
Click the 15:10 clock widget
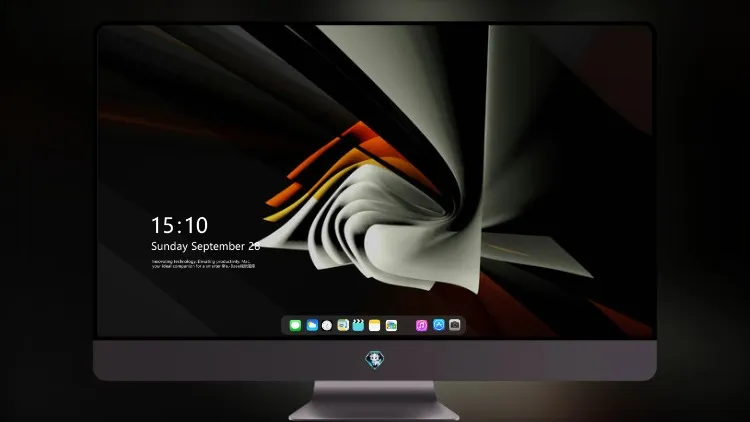coord(179,225)
